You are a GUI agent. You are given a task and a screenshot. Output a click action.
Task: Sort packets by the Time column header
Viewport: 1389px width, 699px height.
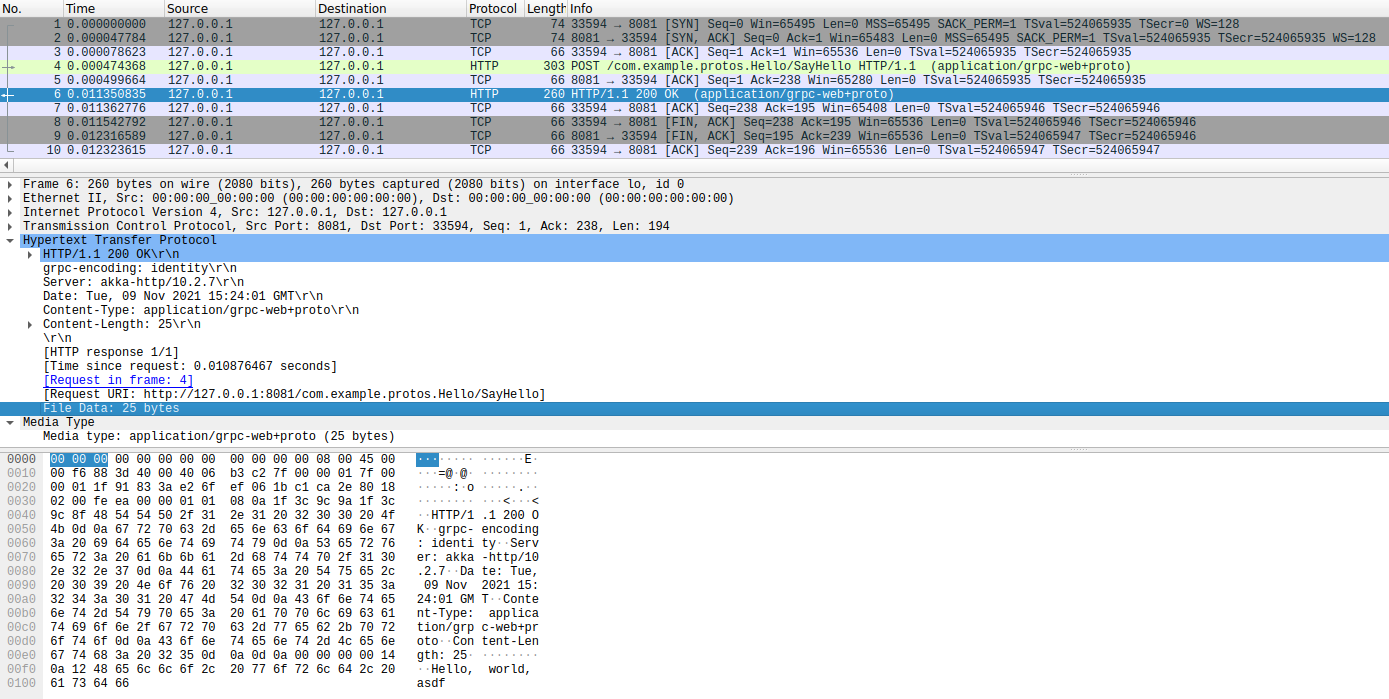(x=114, y=8)
